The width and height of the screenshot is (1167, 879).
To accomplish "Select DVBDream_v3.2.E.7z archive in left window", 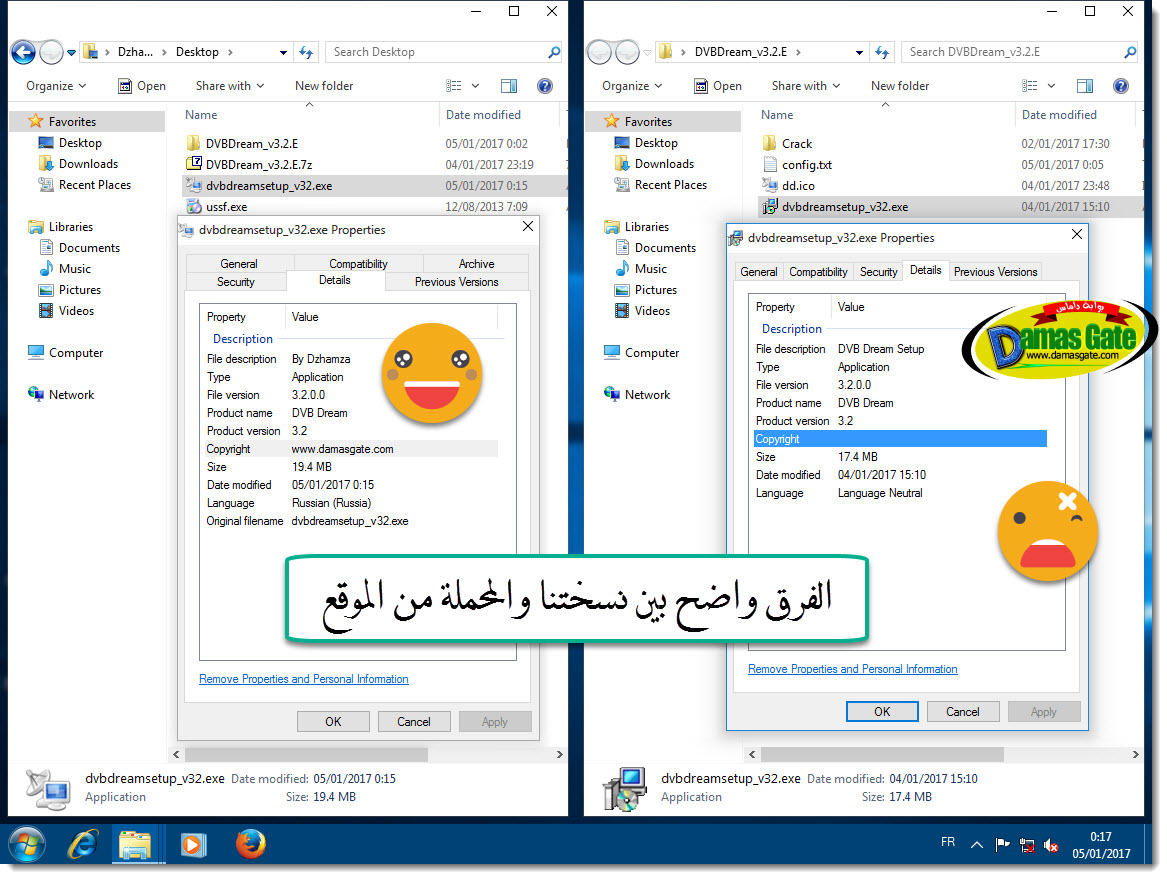I will coord(259,164).
